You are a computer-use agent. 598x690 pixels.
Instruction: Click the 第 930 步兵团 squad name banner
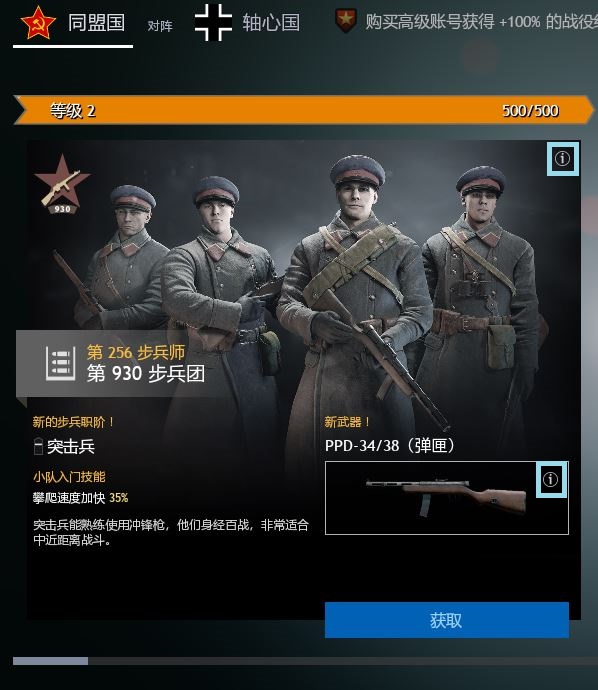pyautogui.click(x=146, y=374)
